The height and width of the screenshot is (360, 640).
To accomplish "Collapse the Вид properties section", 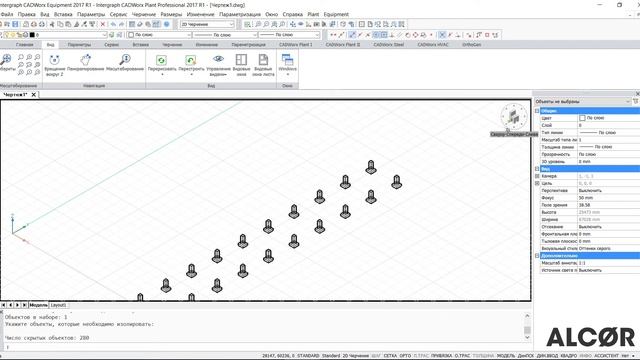I will click(x=537, y=169).
